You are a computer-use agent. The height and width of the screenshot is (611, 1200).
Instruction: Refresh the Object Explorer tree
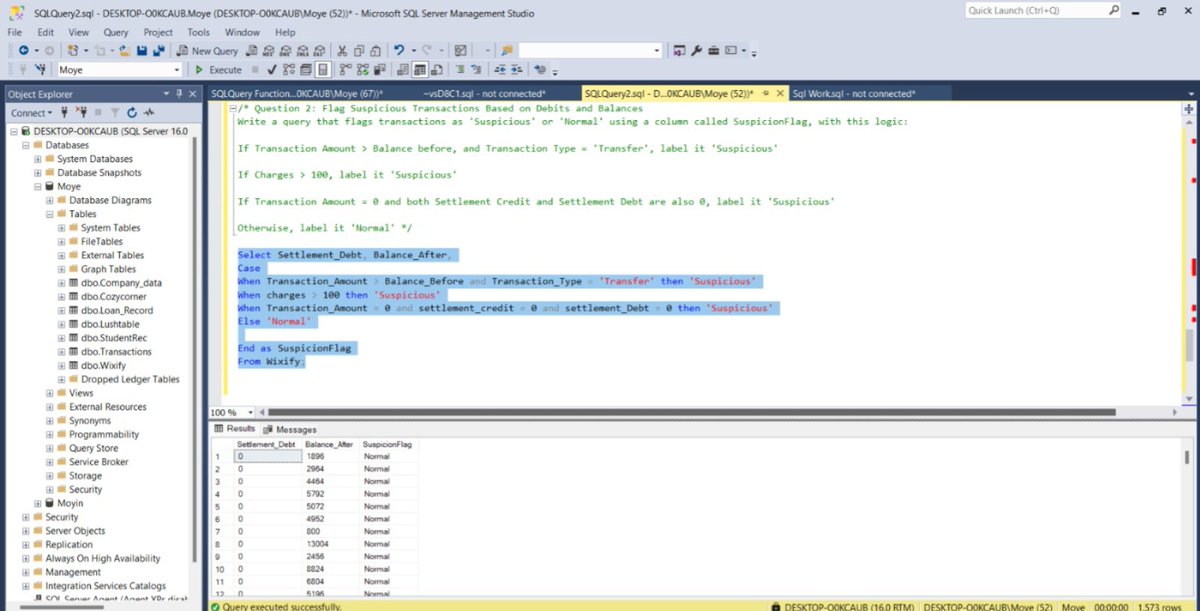131,112
